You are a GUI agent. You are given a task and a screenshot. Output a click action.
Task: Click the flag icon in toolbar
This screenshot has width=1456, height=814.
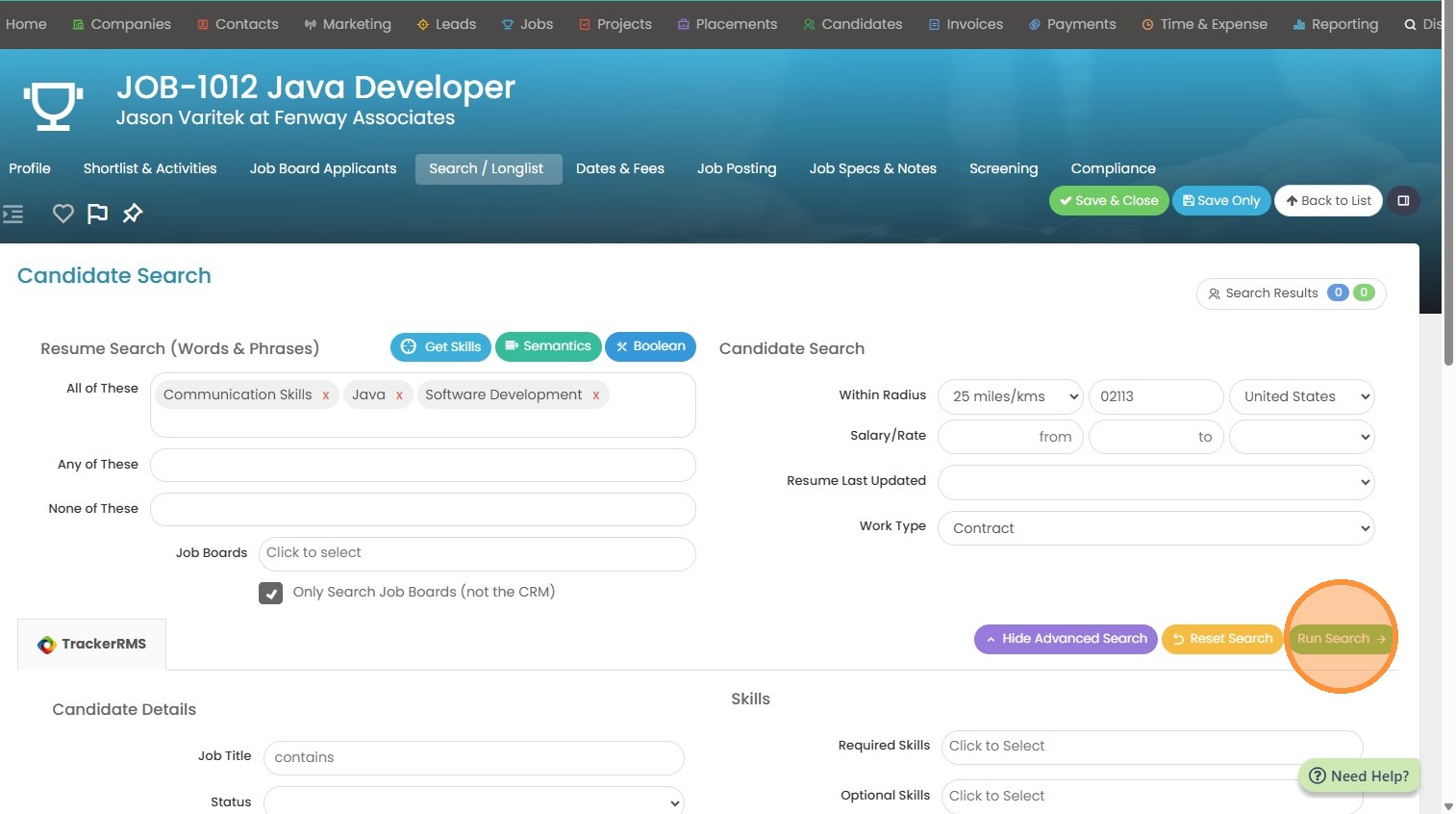97,214
